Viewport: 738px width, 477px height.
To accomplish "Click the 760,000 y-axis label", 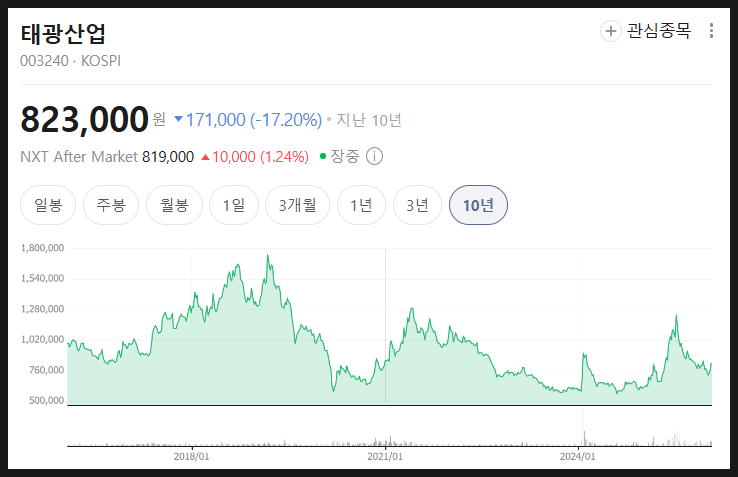I will click(46, 370).
